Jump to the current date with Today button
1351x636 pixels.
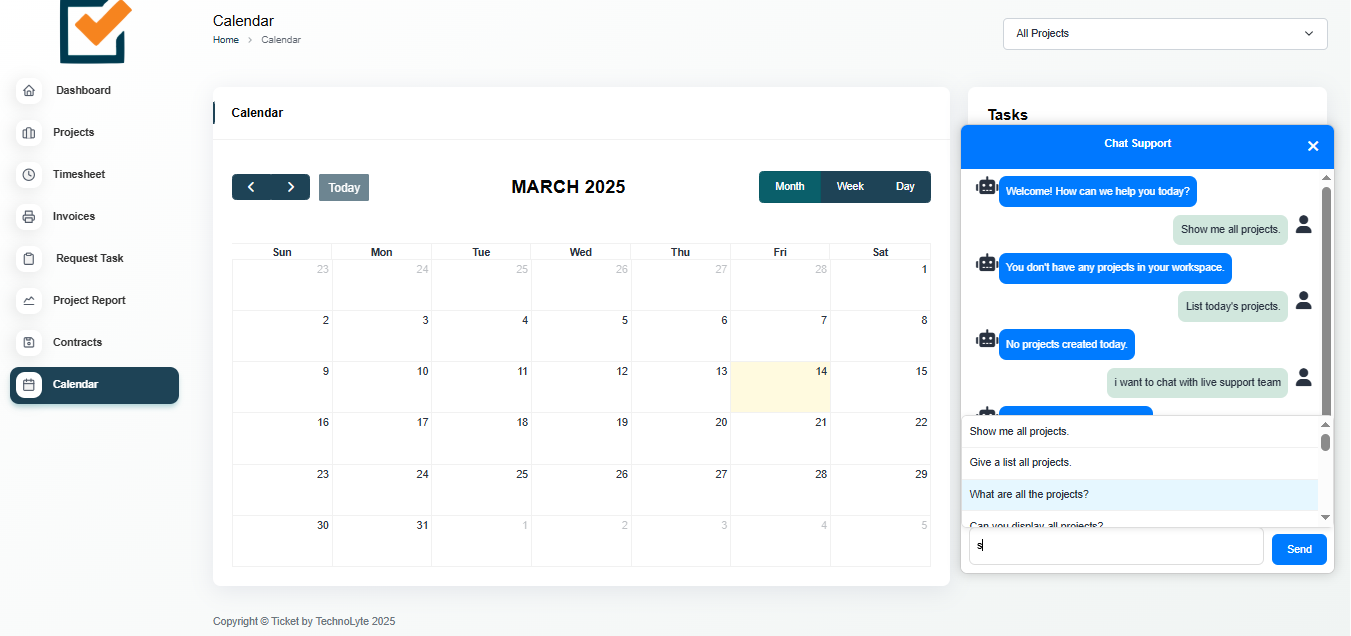(344, 188)
